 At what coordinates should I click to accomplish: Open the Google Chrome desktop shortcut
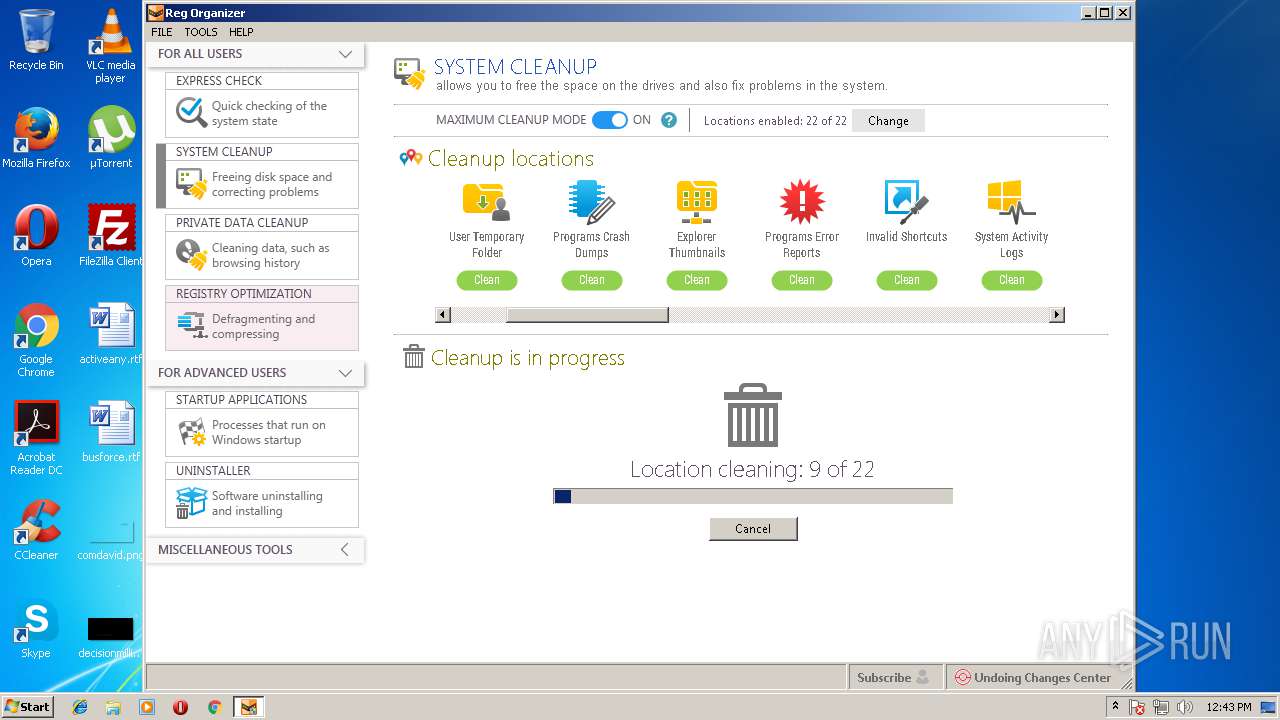point(36,341)
